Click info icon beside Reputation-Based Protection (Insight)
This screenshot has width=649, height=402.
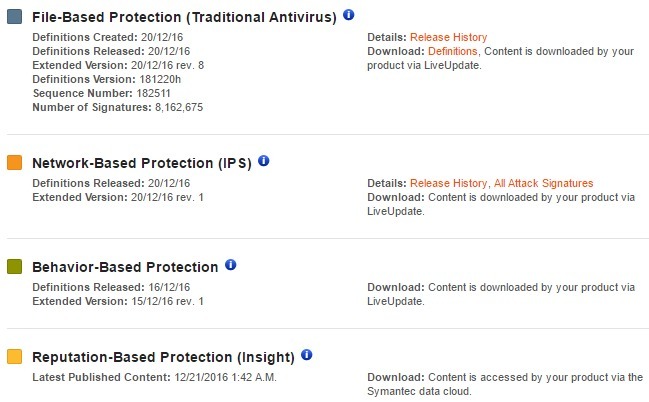pos(307,355)
